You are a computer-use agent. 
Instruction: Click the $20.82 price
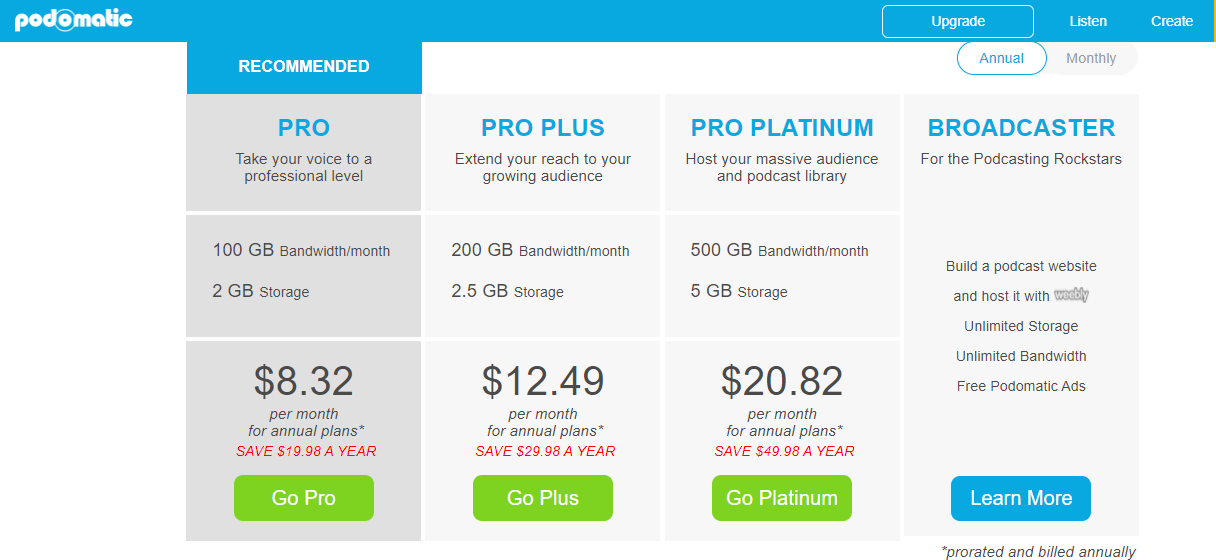click(x=782, y=381)
